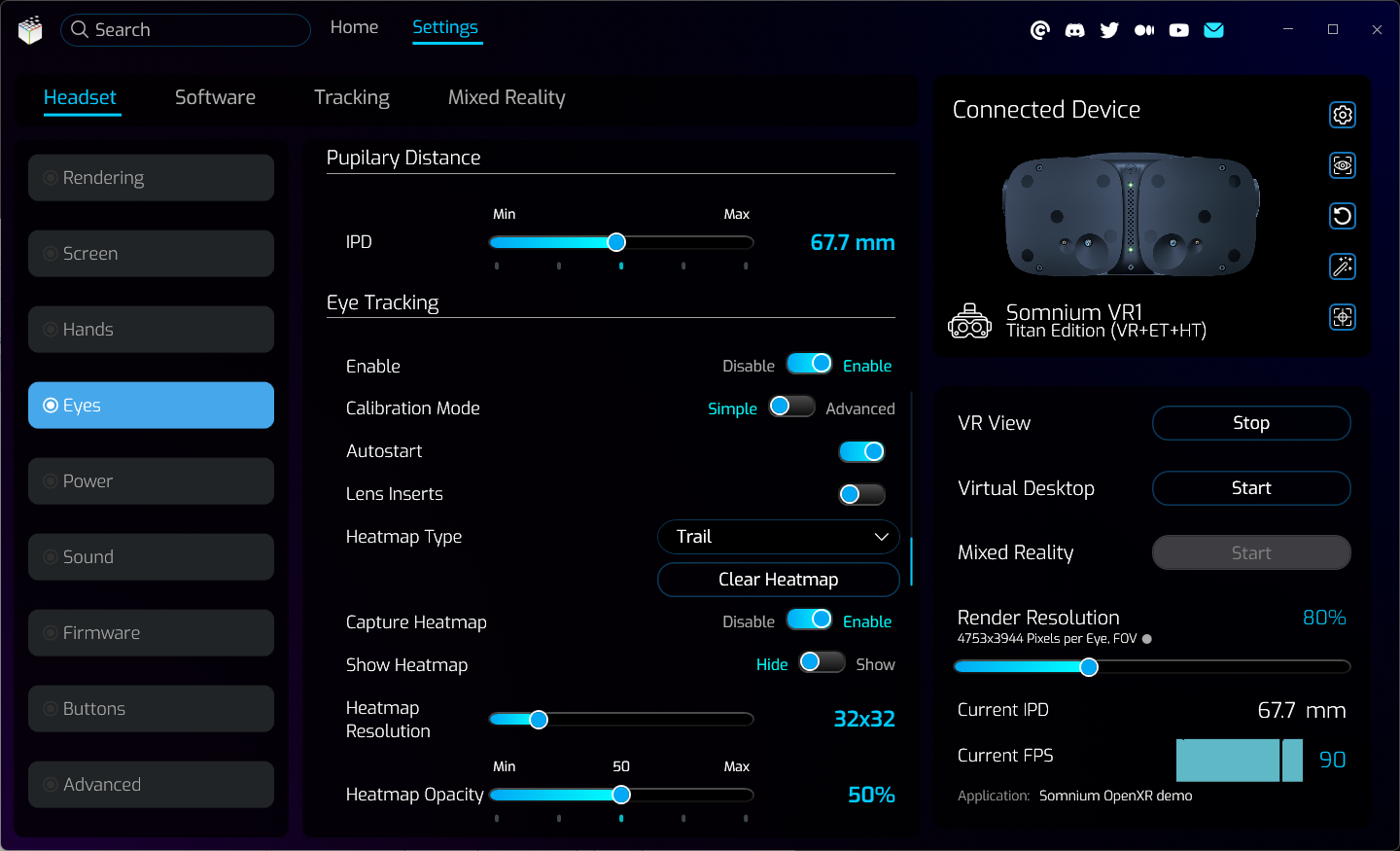Switch Show Heatmap toggle to Show
1400x851 pixels.
[822, 663]
